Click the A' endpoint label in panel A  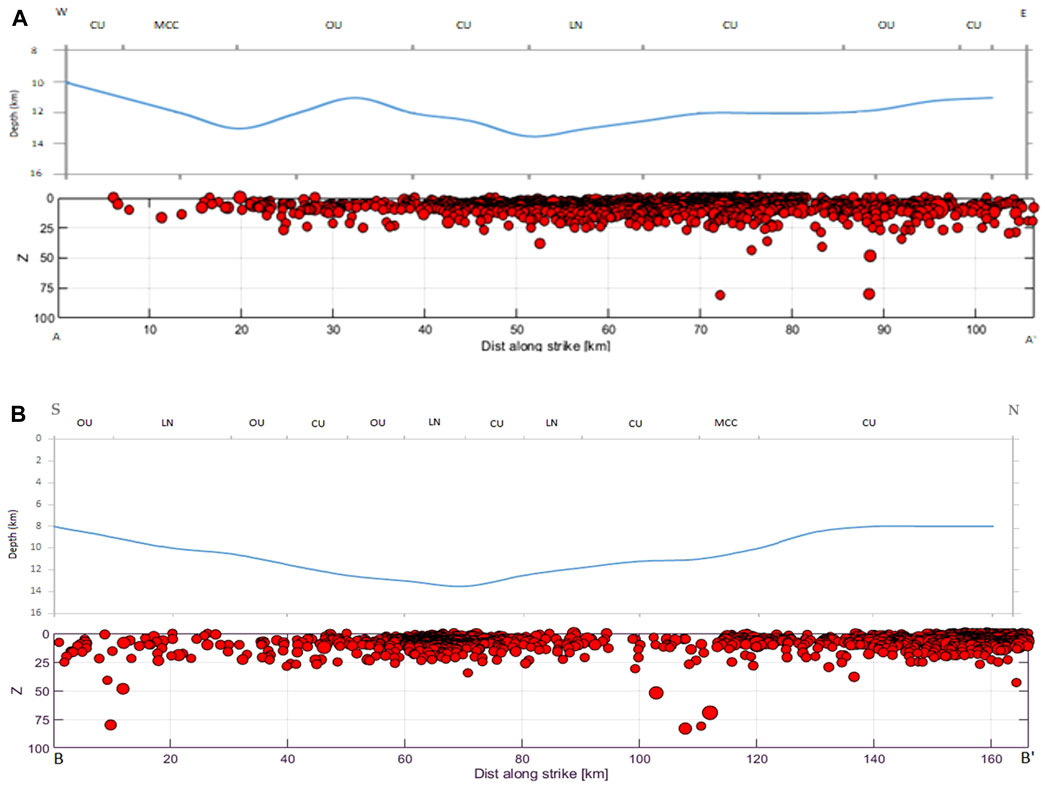(x=1030, y=340)
